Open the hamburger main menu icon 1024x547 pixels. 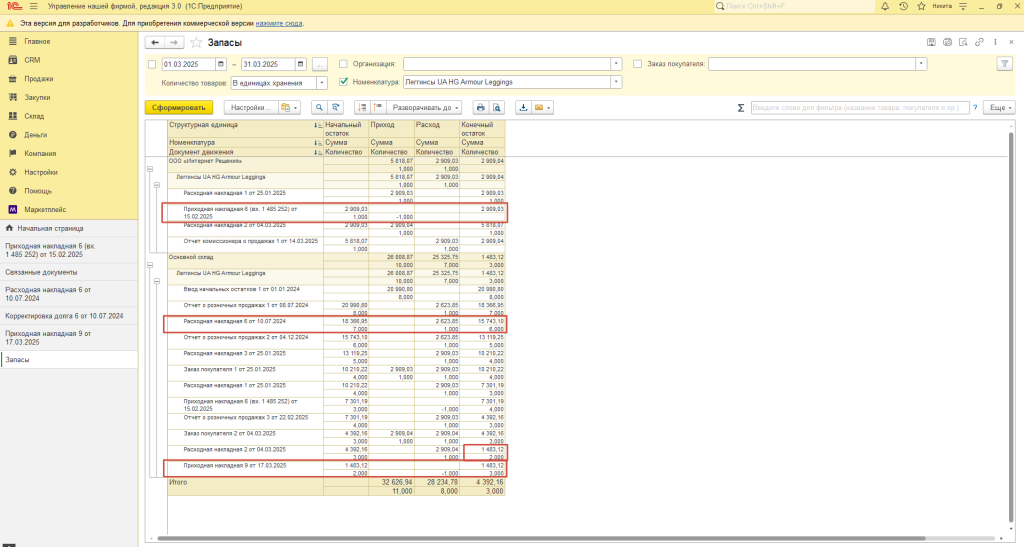pyautogui.click(x=33, y=7)
